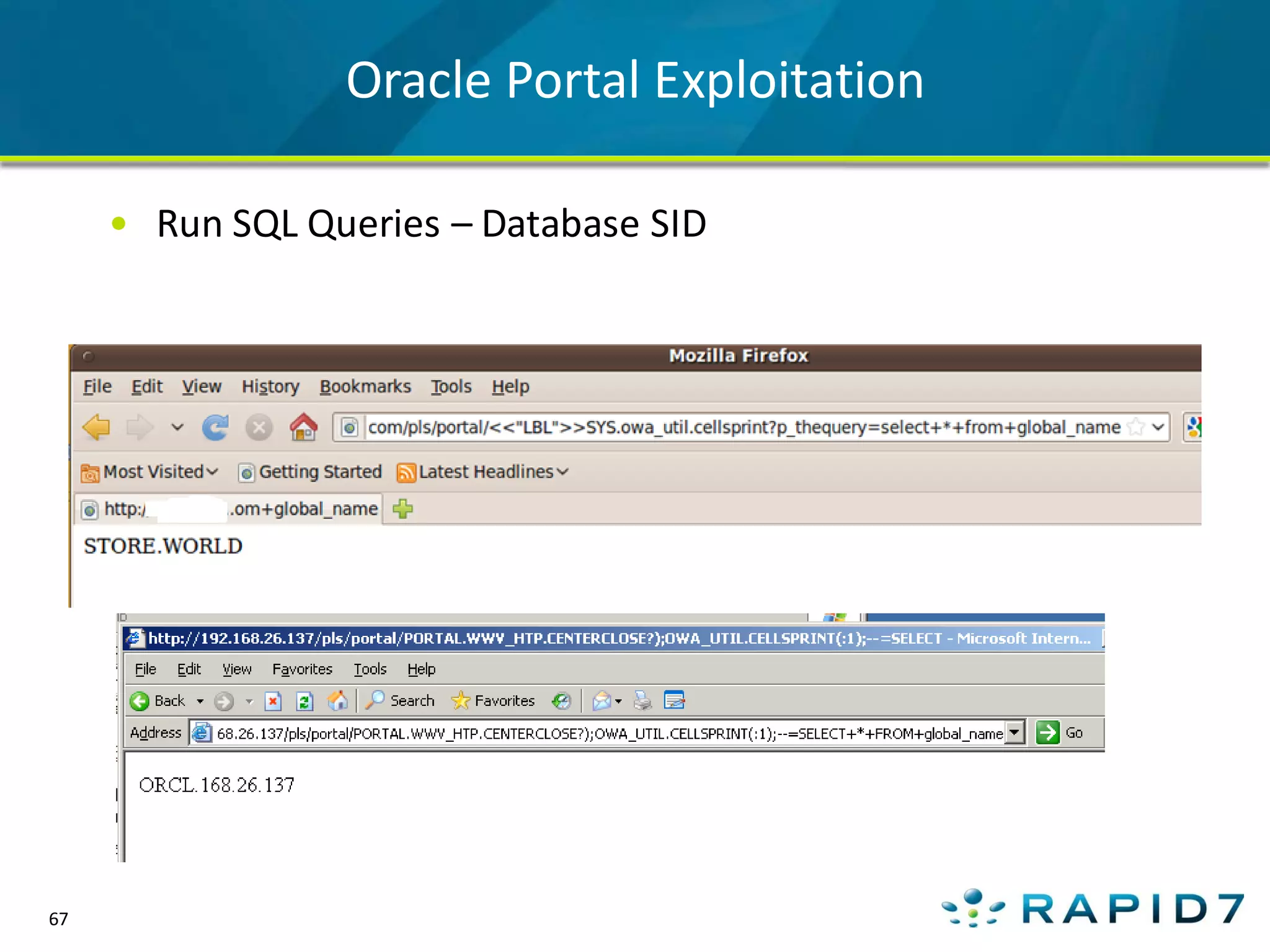
Task: Click Internet Explorer Favorites toolbar button
Action: 493,701
